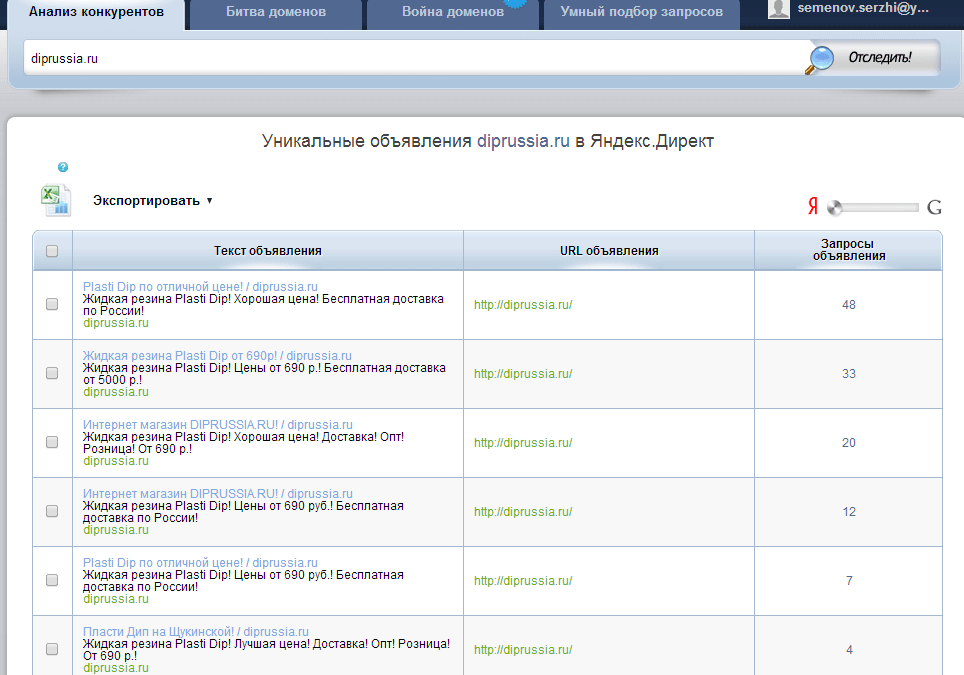Viewport: 964px width, 675px height.
Task: Select the checkbox for the 33-query ad
Action: coord(52,373)
